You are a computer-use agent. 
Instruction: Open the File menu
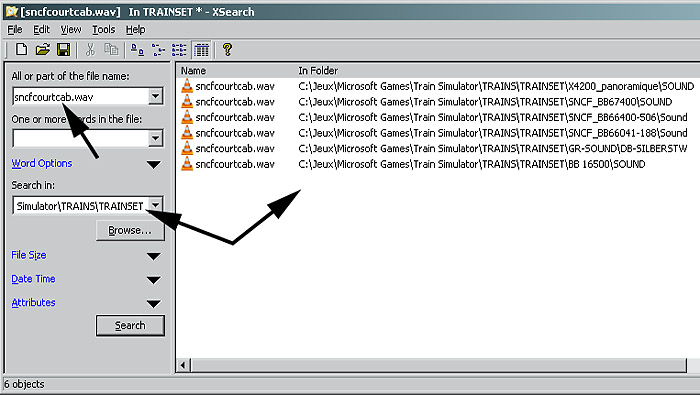click(x=15, y=29)
